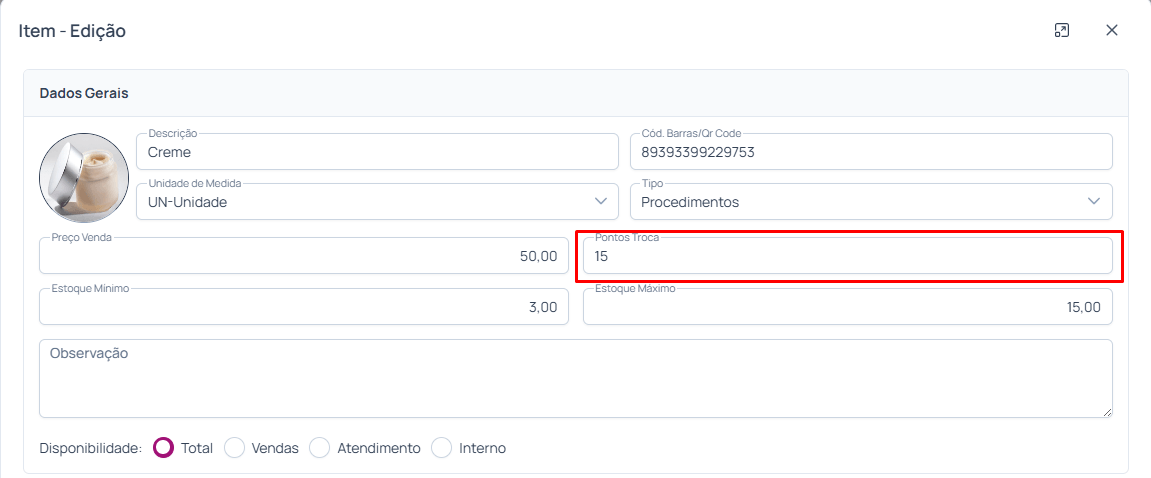Choose the Vendas availability radio button

234,447
